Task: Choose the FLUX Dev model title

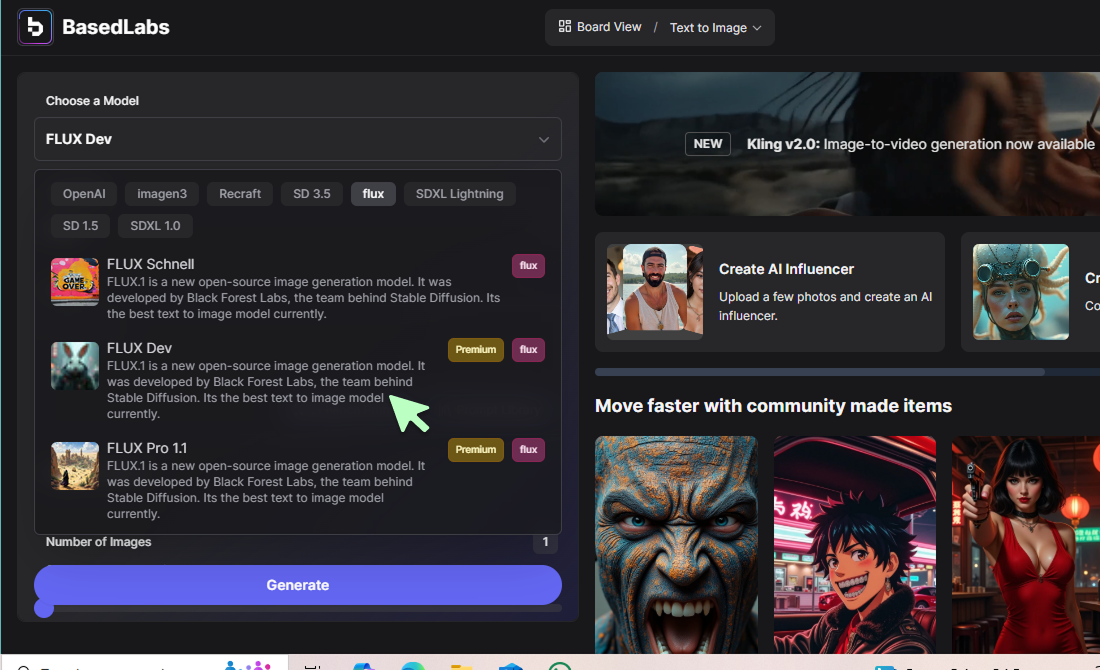Action: (x=140, y=348)
